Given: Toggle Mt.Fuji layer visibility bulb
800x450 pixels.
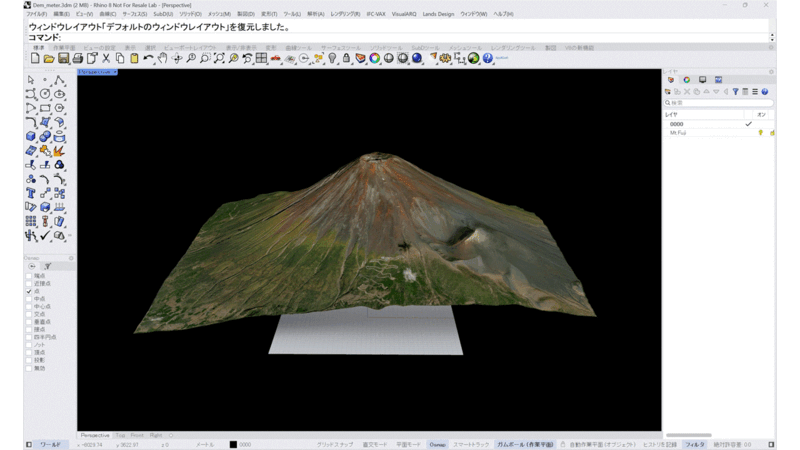Looking at the screenshot, I should pyautogui.click(x=760, y=133).
